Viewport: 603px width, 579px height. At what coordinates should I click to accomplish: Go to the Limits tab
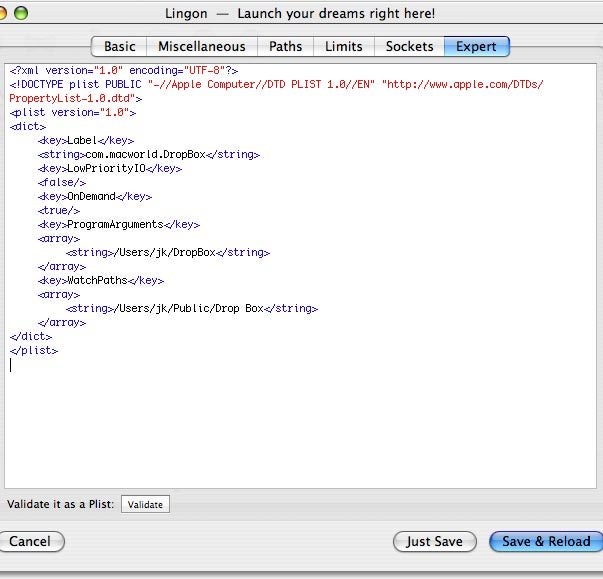click(x=343, y=47)
